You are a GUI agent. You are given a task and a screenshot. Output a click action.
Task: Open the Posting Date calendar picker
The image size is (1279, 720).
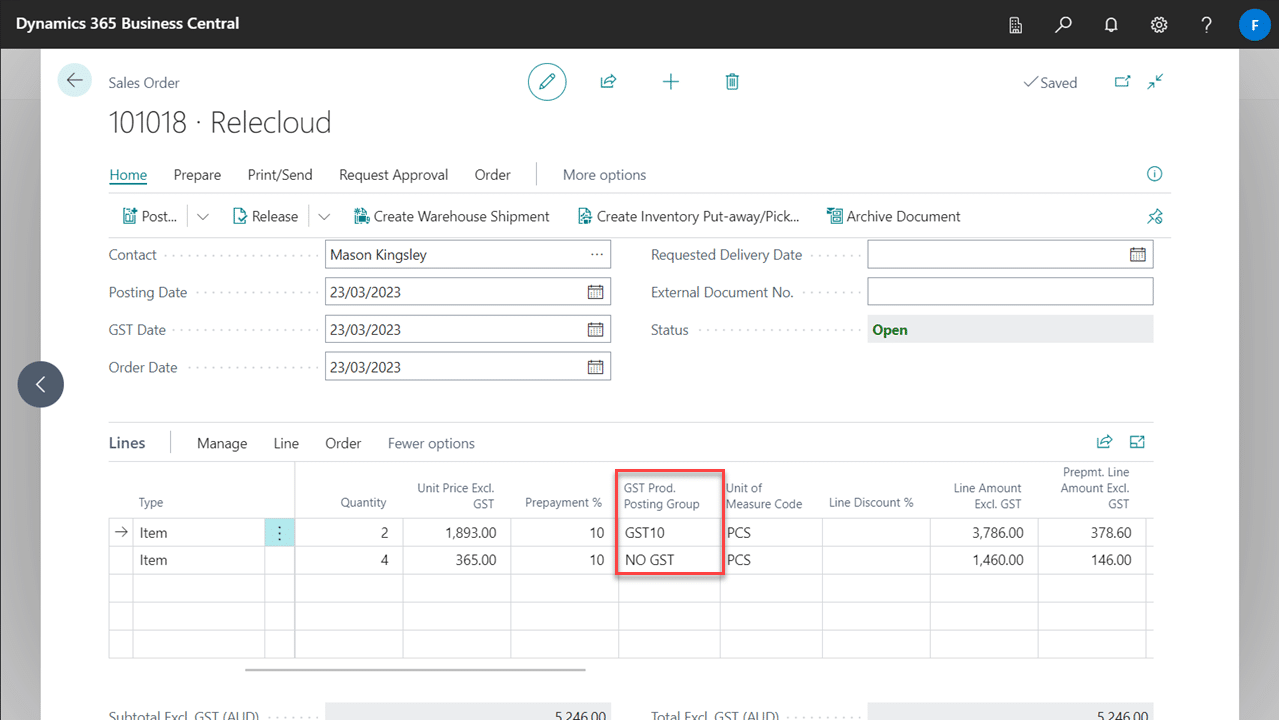click(x=595, y=292)
